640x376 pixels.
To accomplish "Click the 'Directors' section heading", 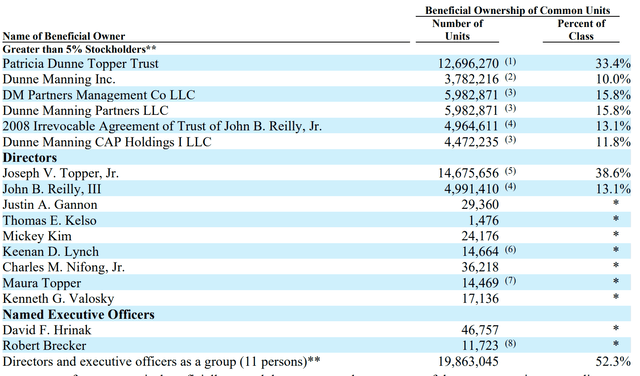I will coord(30,158).
